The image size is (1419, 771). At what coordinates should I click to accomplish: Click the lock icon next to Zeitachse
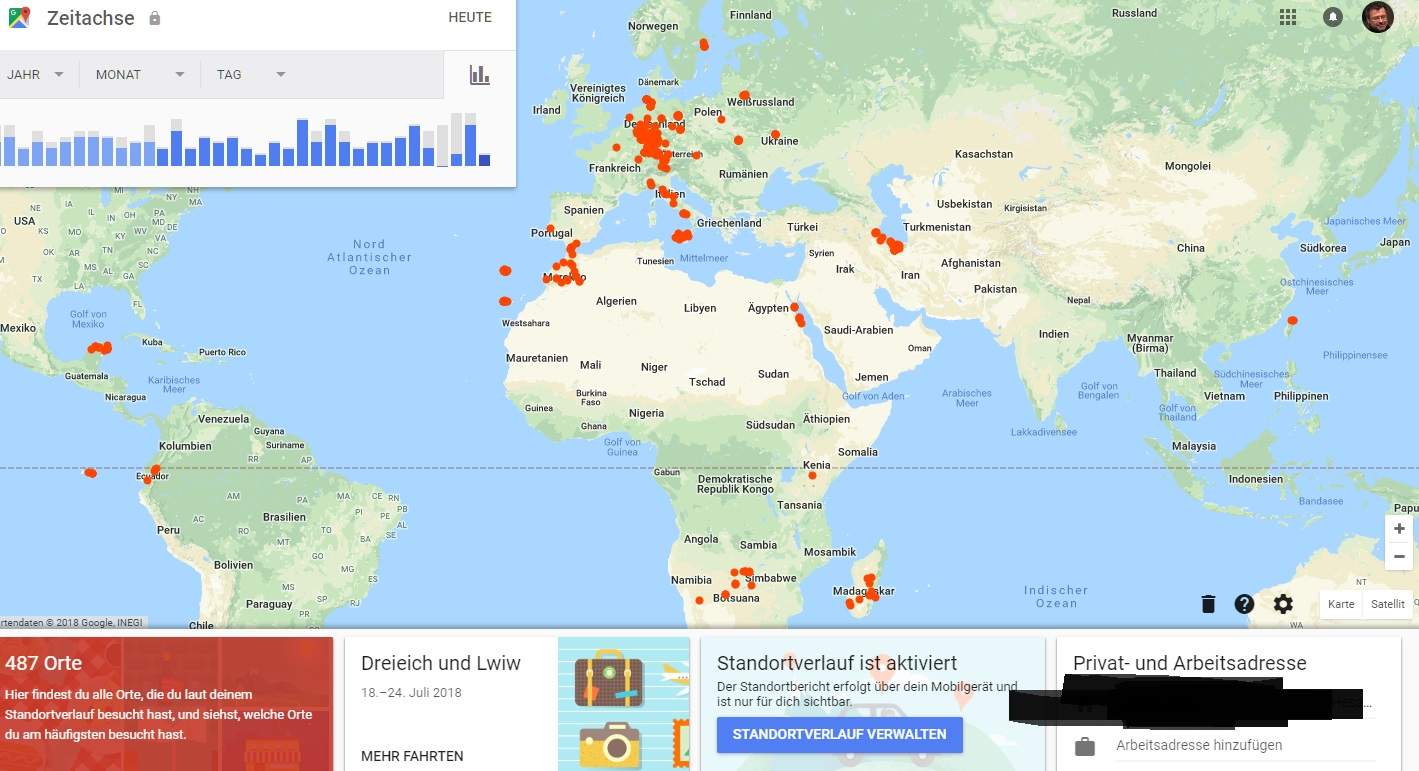(x=155, y=17)
